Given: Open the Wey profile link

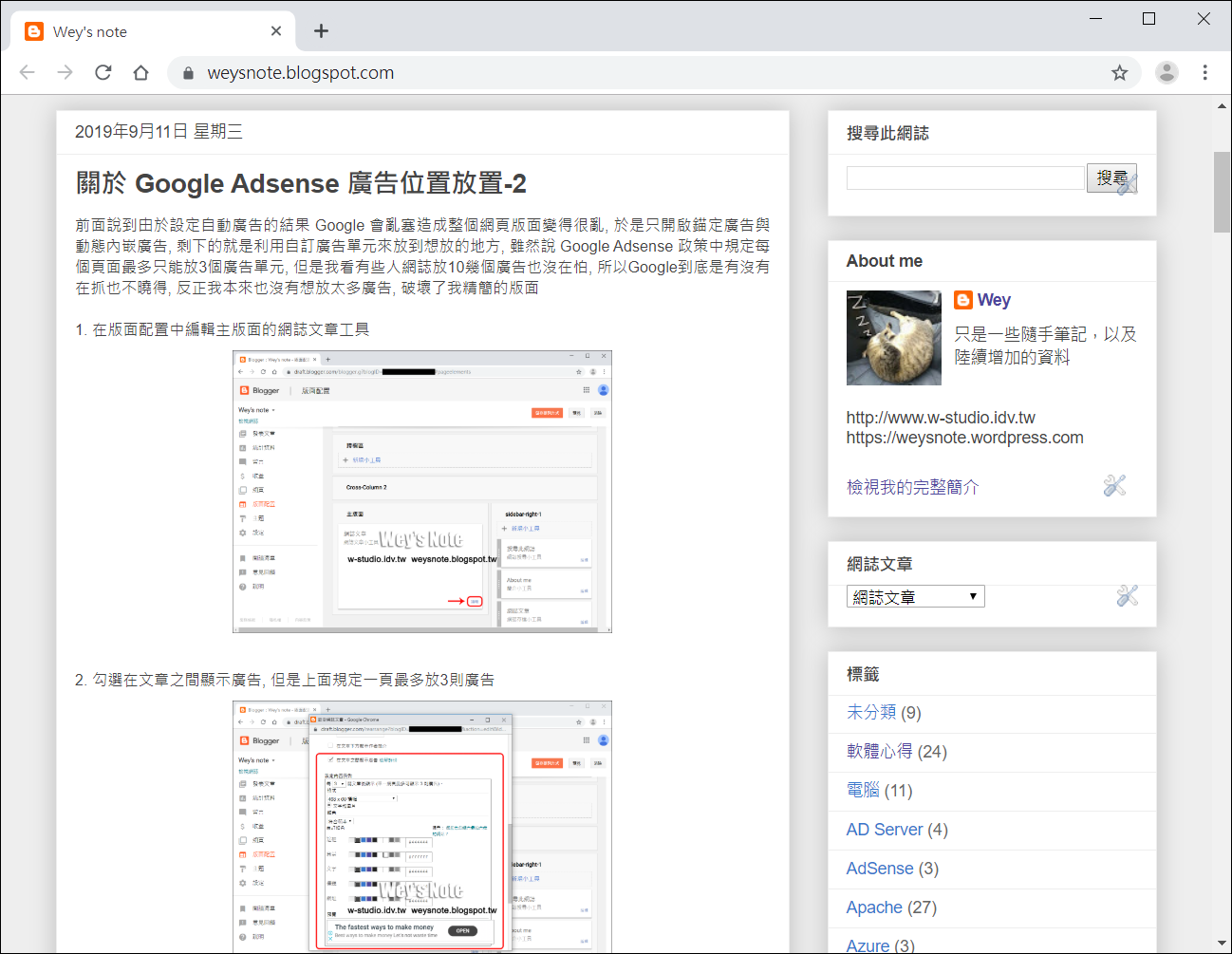Looking at the screenshot, I should tap(994, 300).
